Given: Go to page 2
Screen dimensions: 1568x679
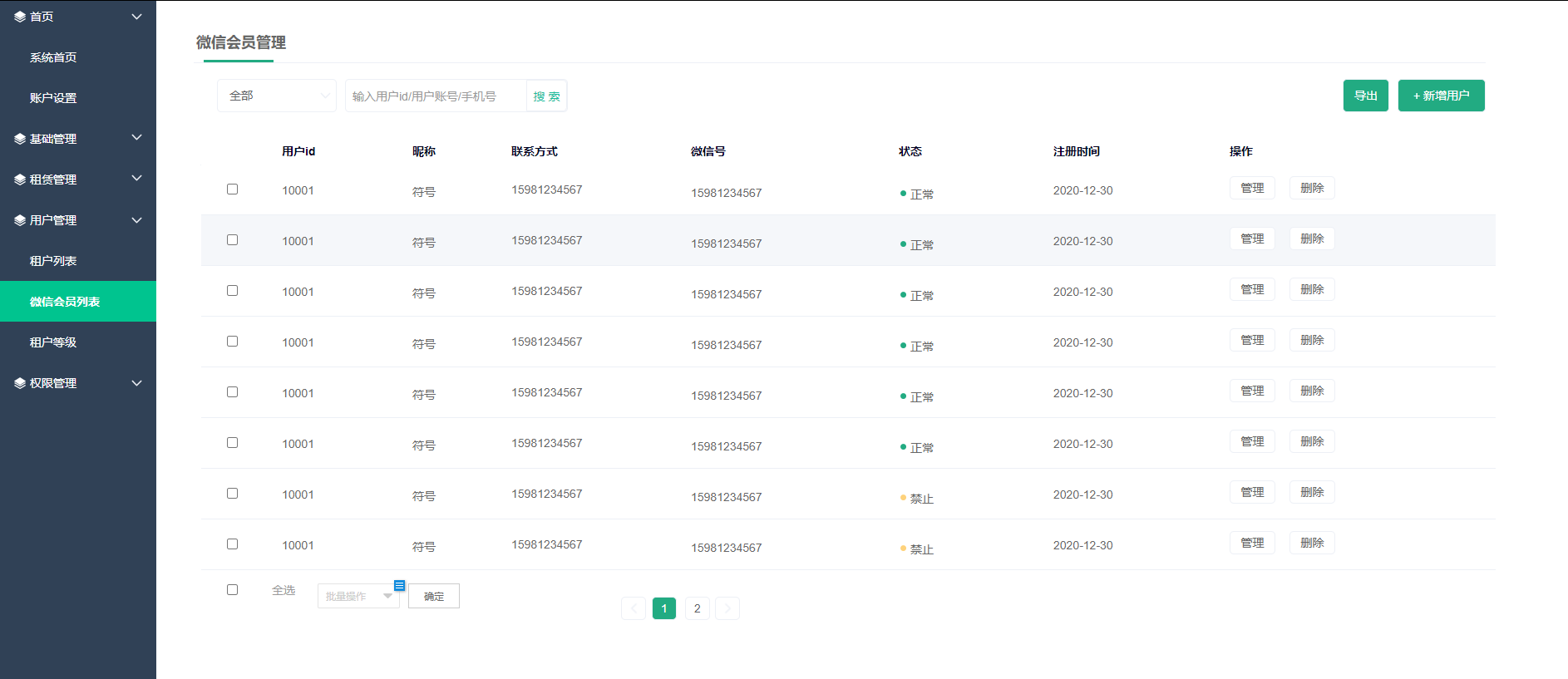Looking at the screenshot, I should pyautogui.click(x=697, y=608).
